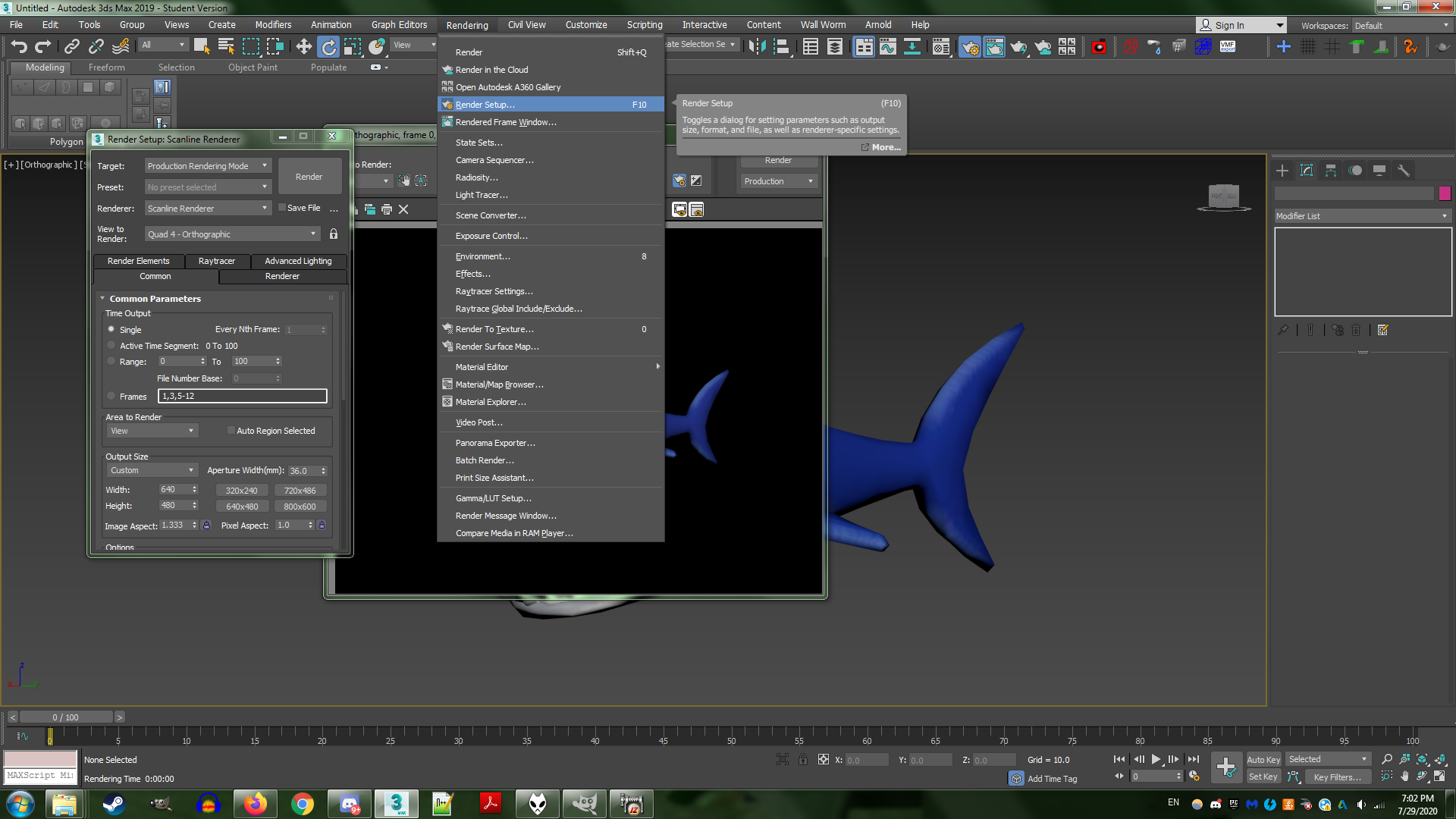
Task: Click Zoom Extents All Selected icon
Action: coord(1440,759)
